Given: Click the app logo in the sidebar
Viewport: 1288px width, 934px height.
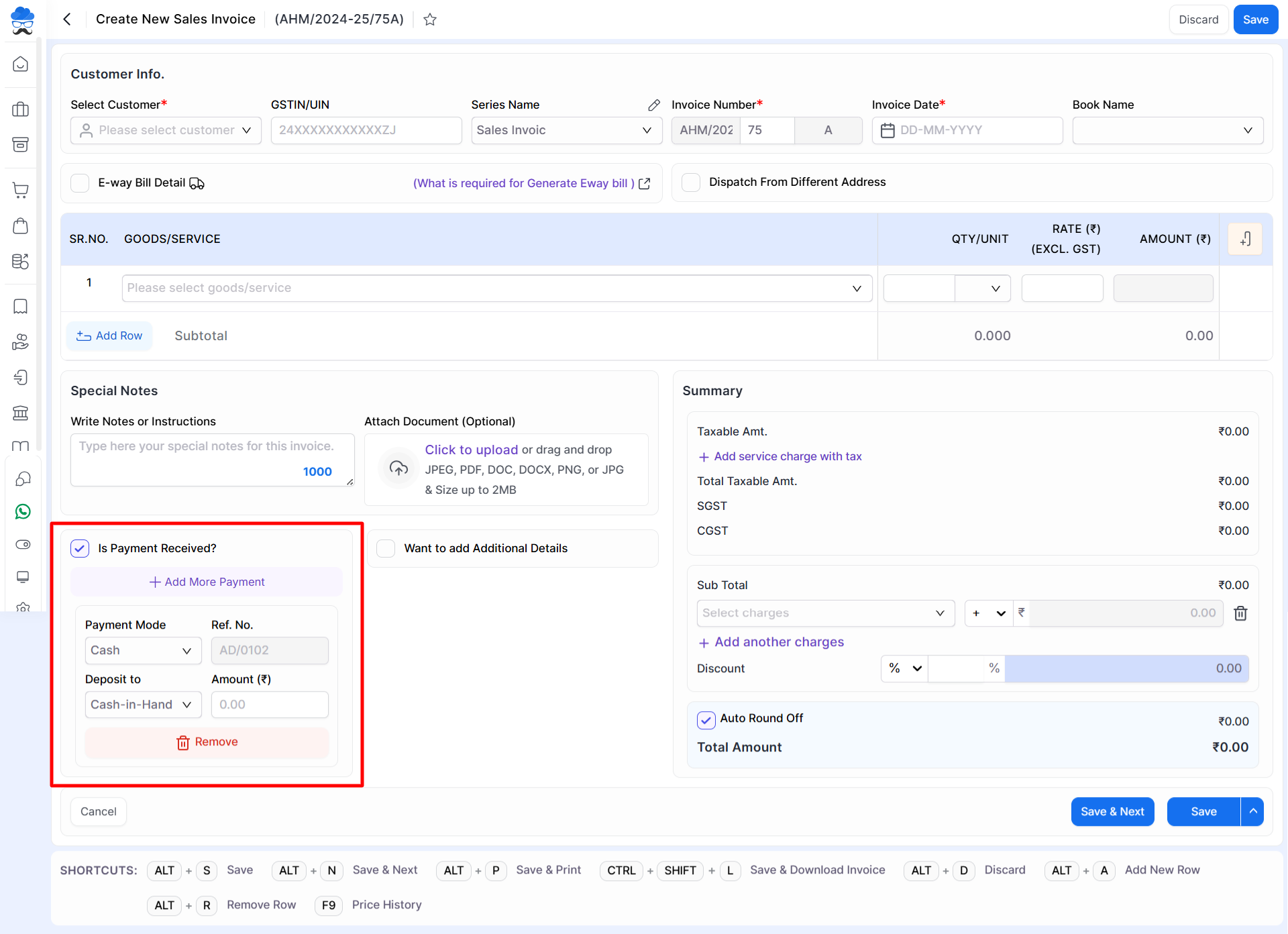Looking at the screenshot, I should 22,20.
